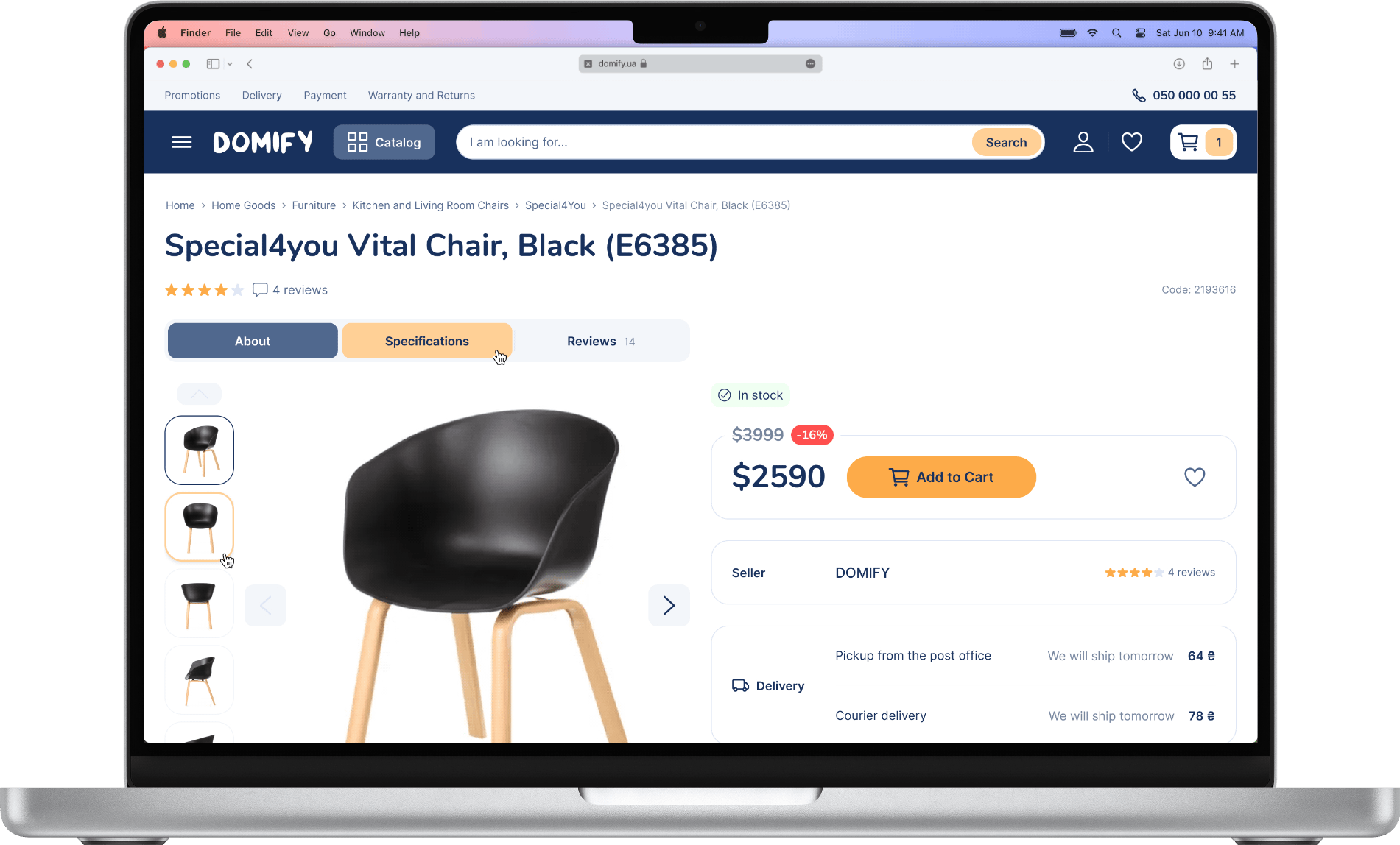Add the chair to favorites with the heart beside Add to Cart
This screenshot has width=1400, height=845.
click(x=1194, y=477)
